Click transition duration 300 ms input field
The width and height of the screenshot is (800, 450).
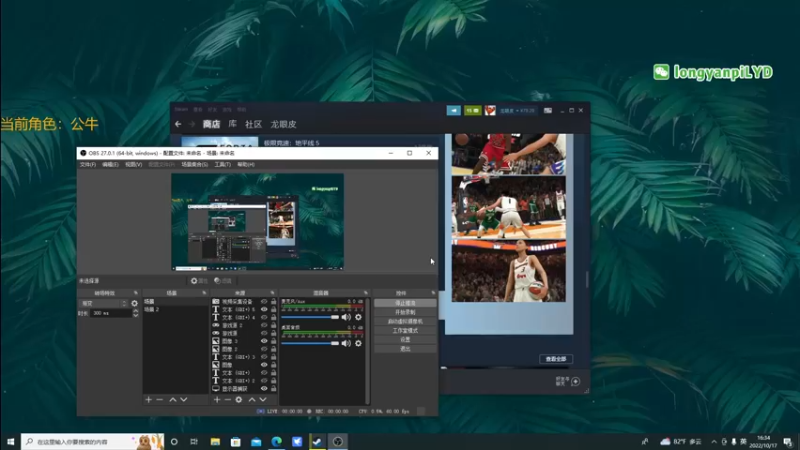click(111, 313)
